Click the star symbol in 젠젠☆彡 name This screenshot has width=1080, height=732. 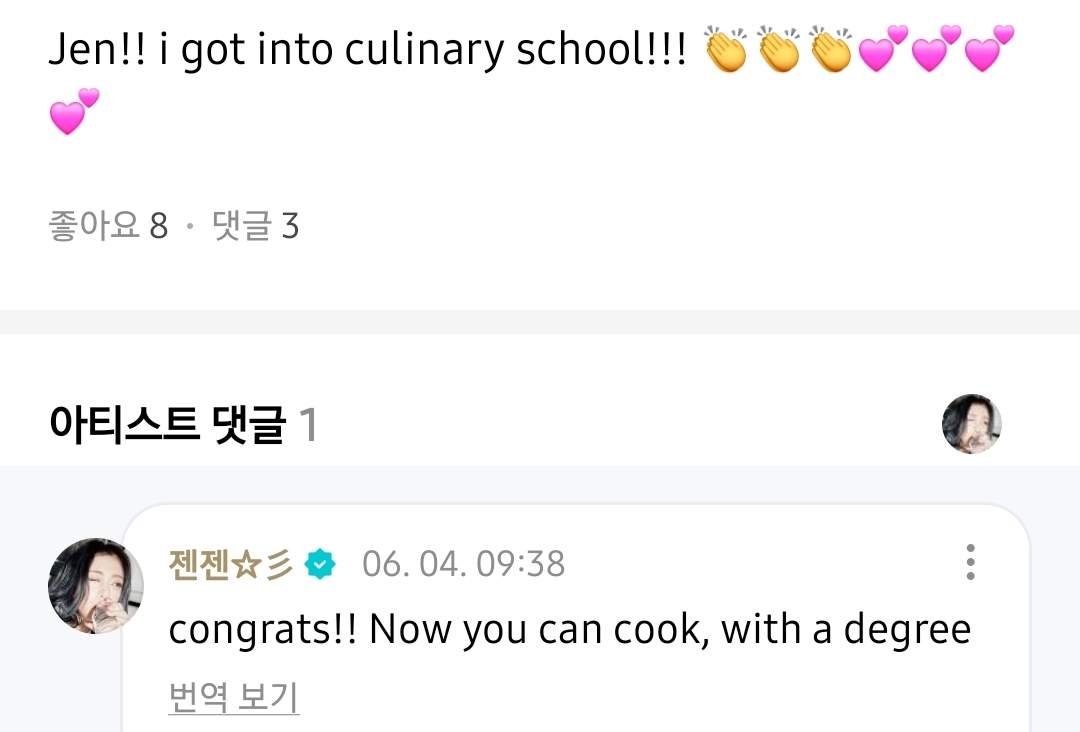246,564
